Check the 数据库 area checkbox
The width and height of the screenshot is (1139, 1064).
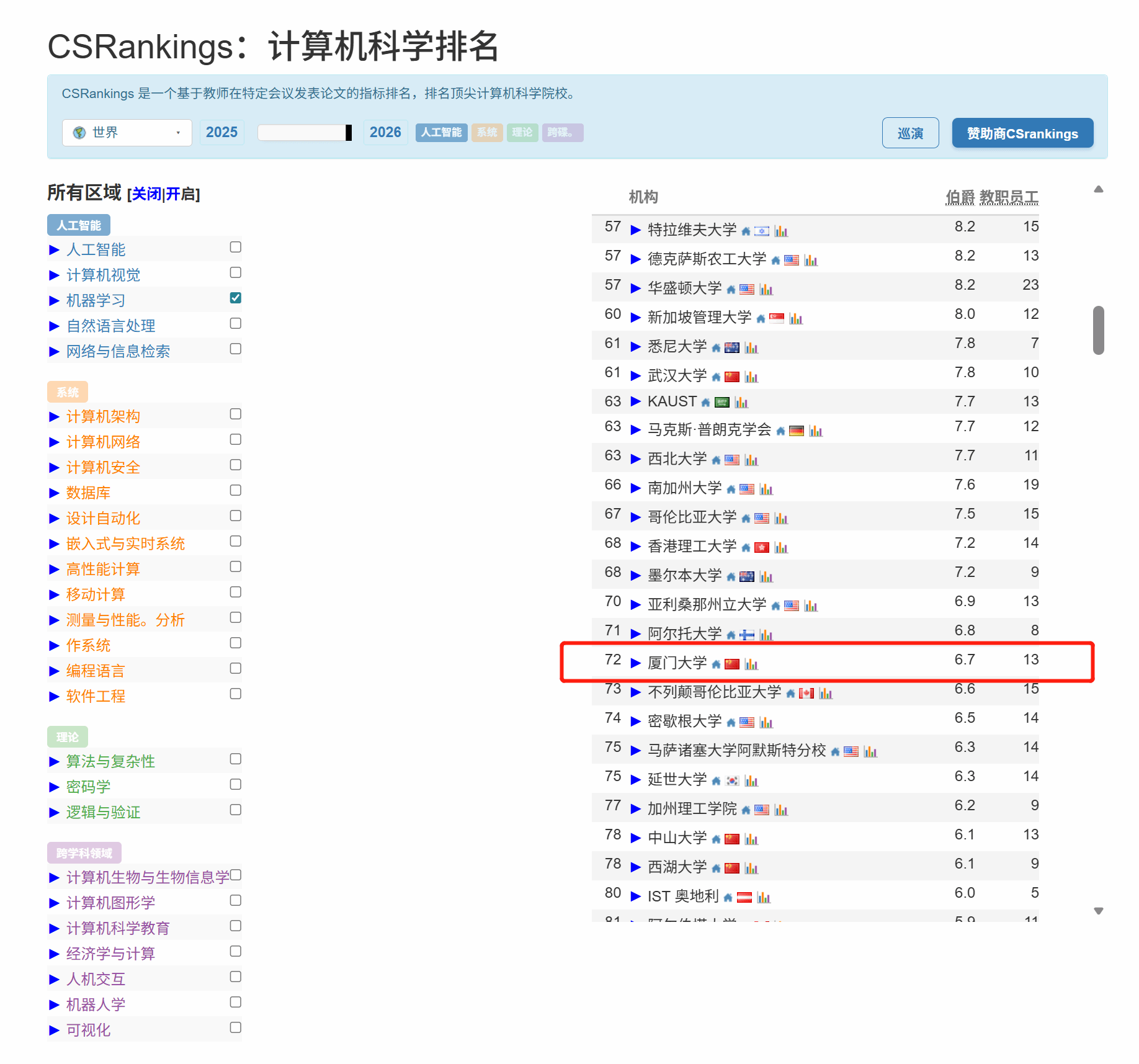[x=235, y=490]
